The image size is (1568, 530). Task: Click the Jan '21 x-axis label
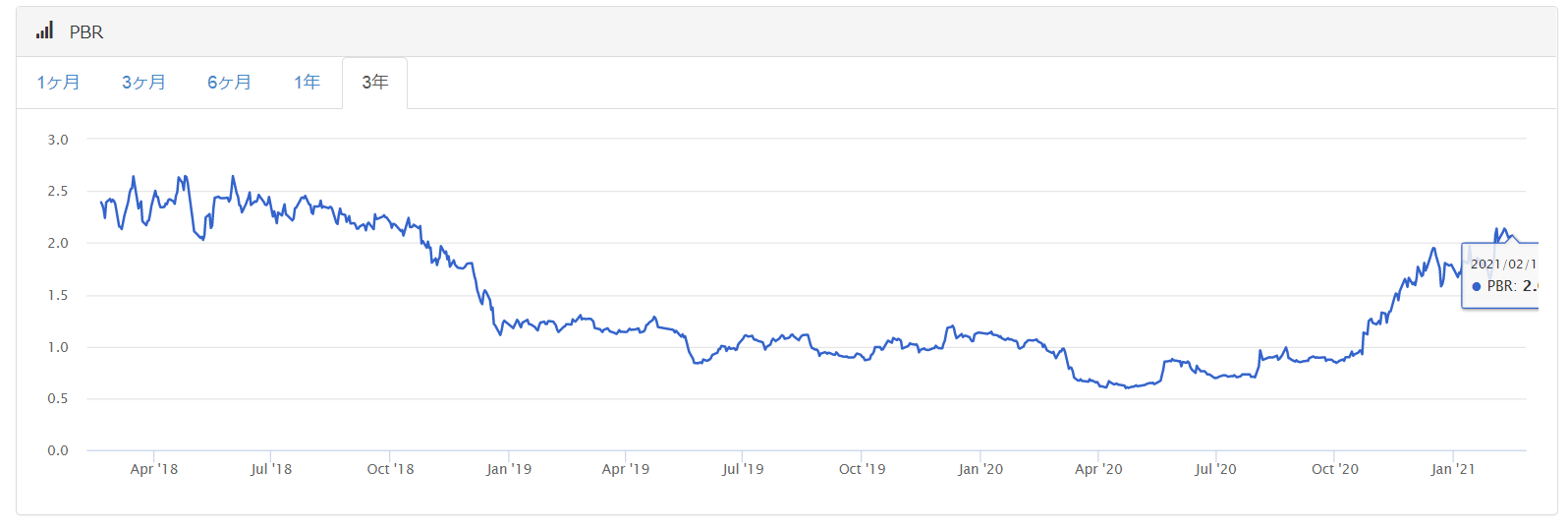(1452, 469)
